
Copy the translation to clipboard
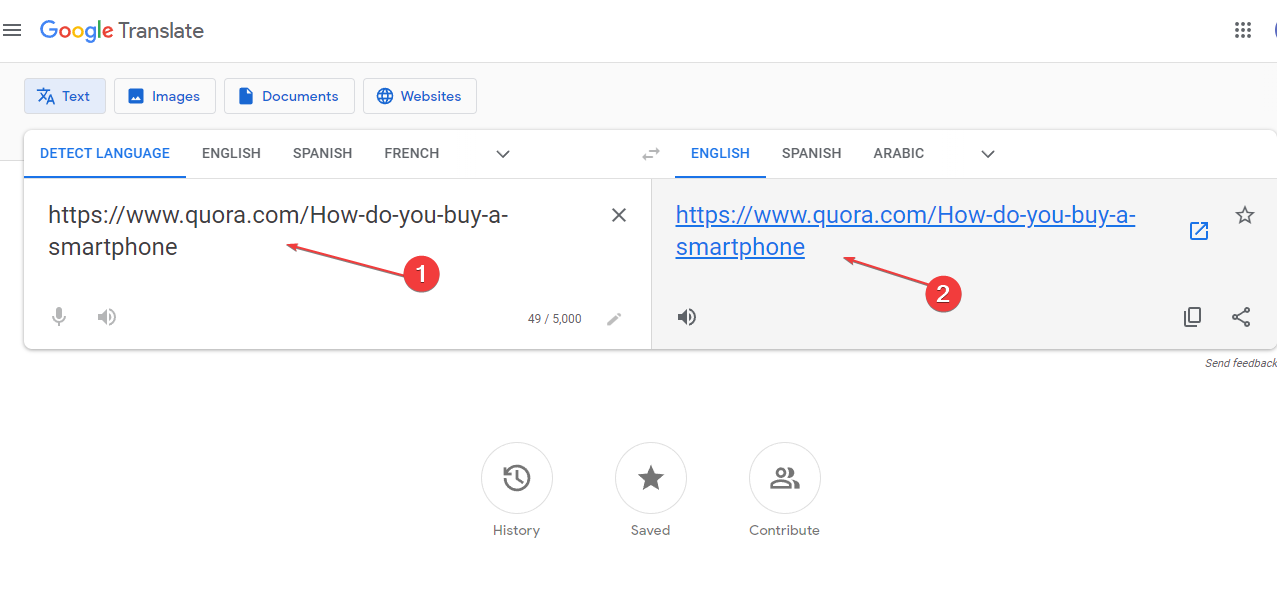point(1192,317)
